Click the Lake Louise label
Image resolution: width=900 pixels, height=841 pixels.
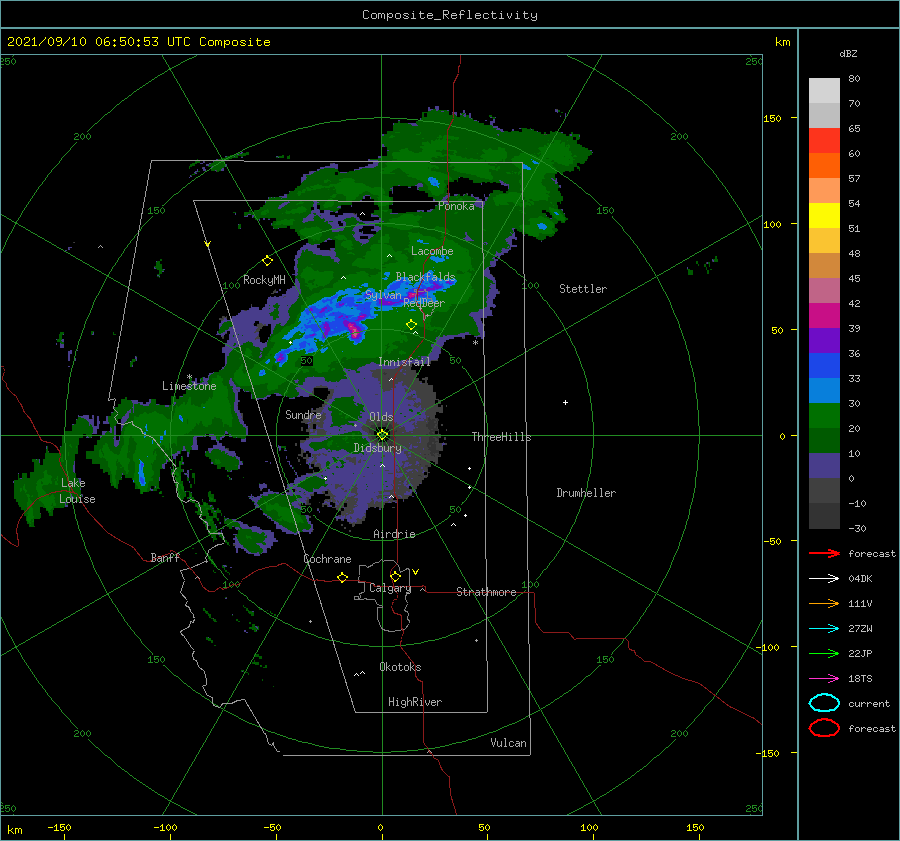coord(77,491)
